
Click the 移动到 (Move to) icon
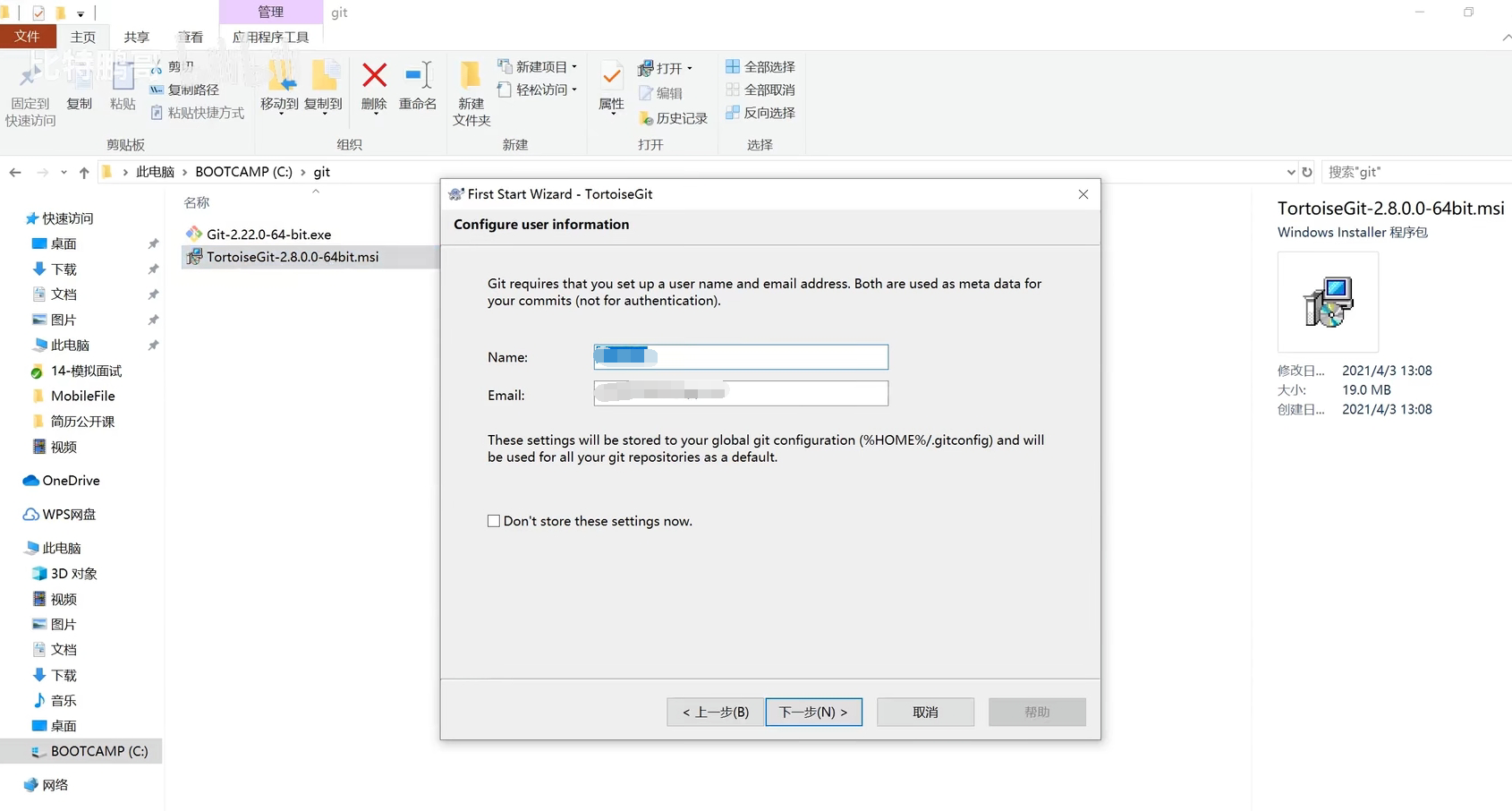click(279, 84)
